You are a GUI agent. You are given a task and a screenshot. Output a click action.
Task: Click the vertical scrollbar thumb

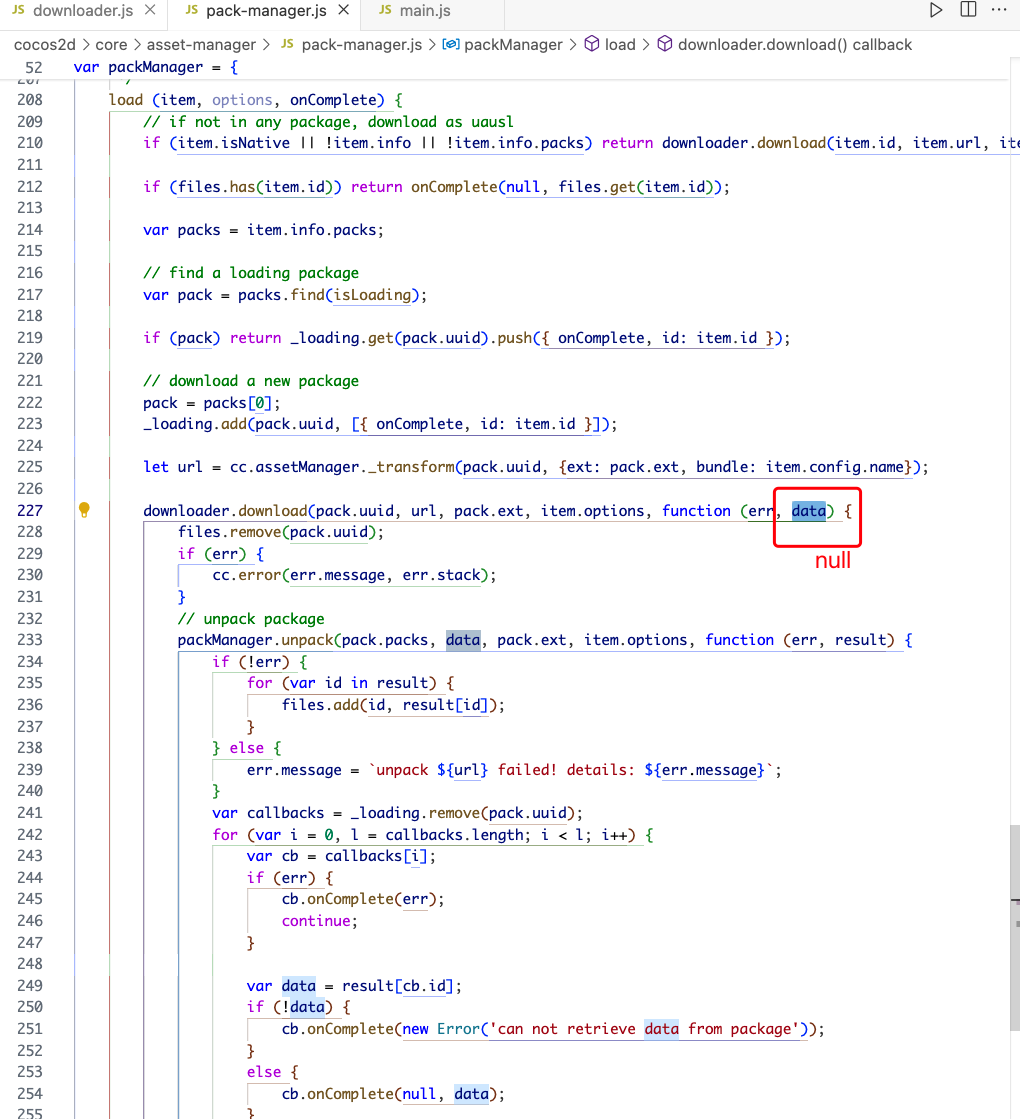(x=1014, y=928)
